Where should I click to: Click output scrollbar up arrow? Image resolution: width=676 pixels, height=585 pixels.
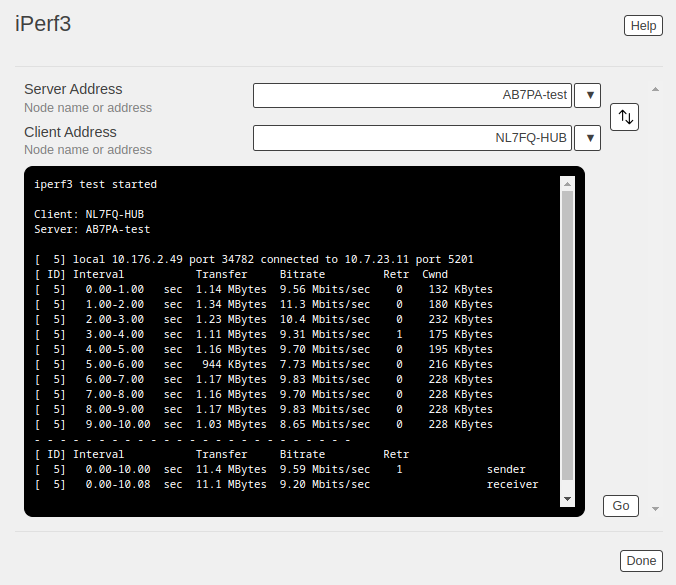pyautogui.click(x=567, y=184)
